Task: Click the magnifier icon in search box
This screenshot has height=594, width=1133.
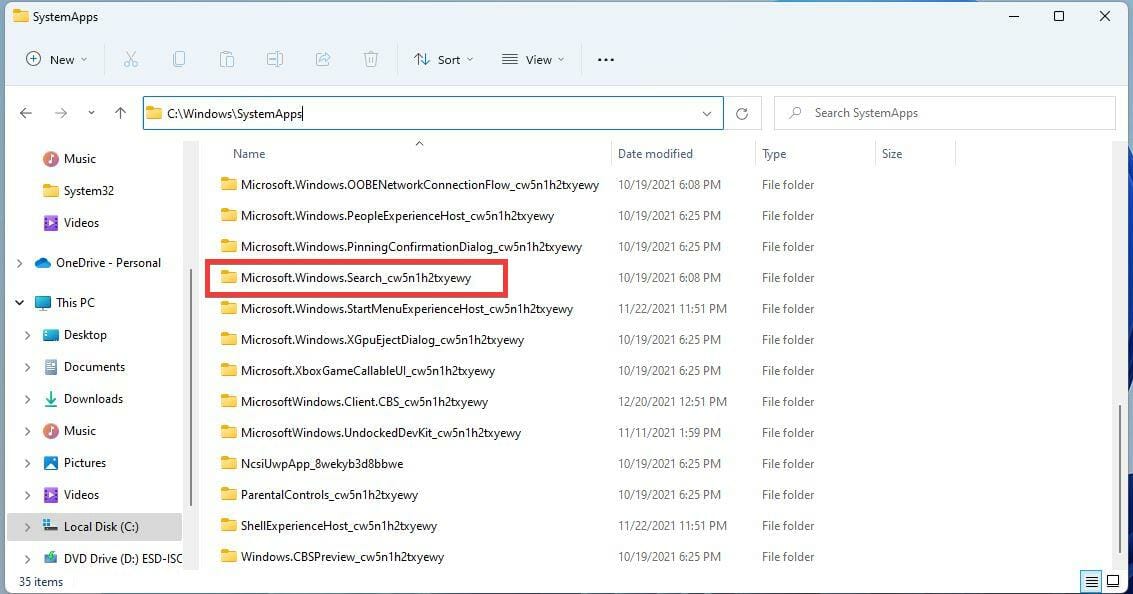Action: click(795, 113)
